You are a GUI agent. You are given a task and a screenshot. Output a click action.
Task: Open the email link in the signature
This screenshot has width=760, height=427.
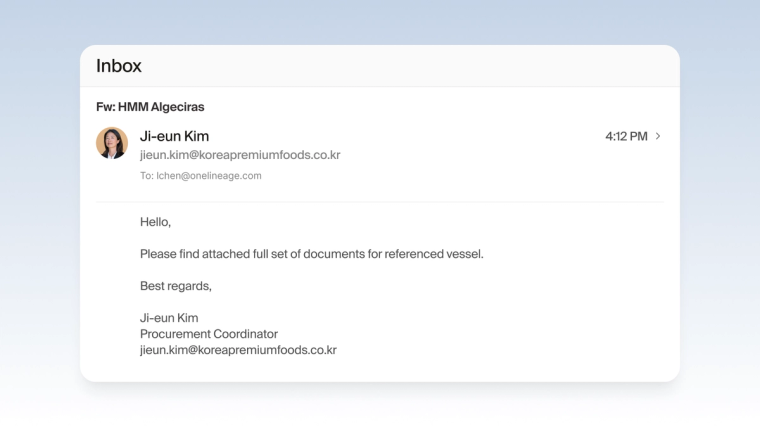coord(238,350)
